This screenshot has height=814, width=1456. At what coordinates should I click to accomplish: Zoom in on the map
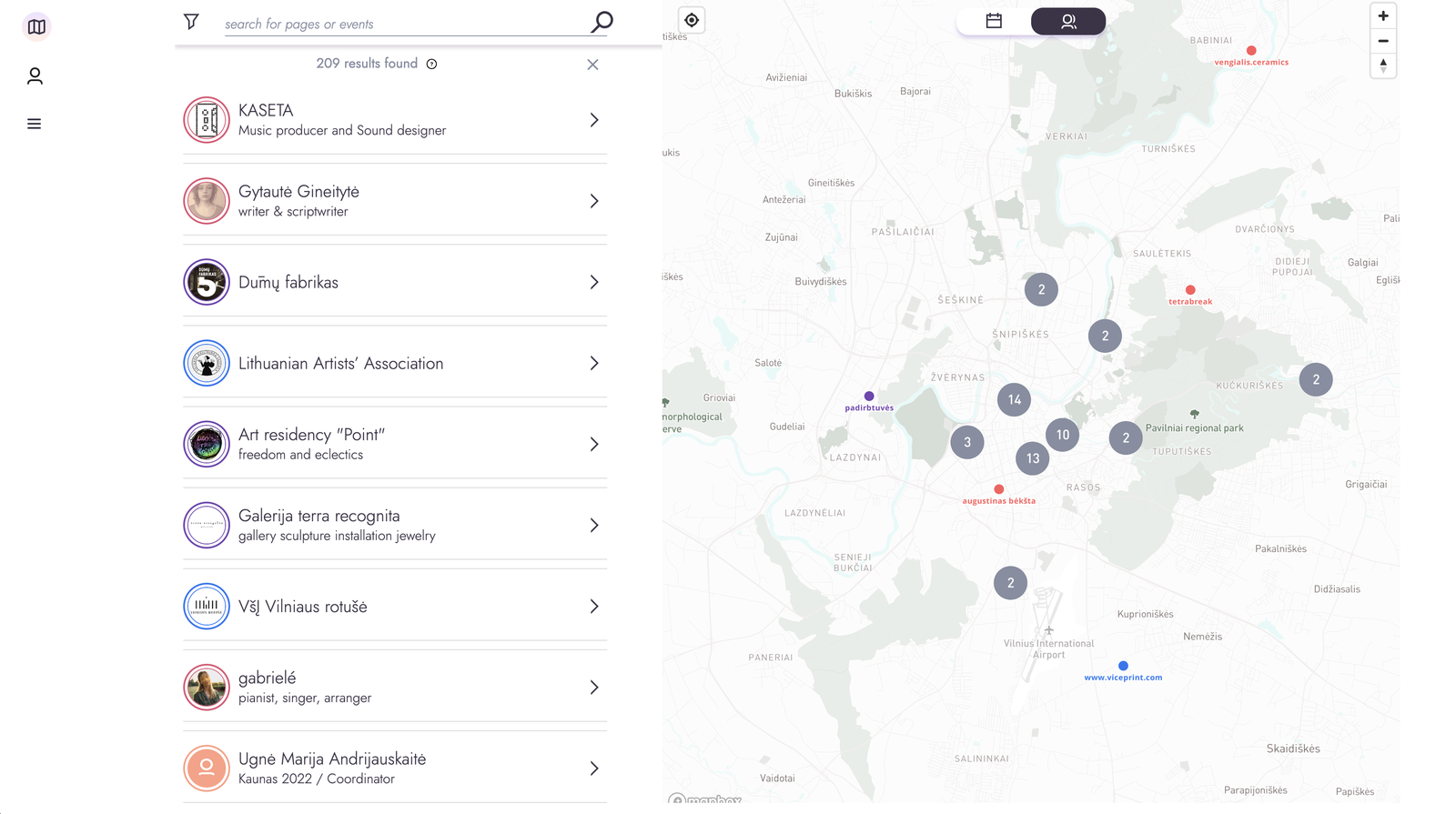[1383, 16]
